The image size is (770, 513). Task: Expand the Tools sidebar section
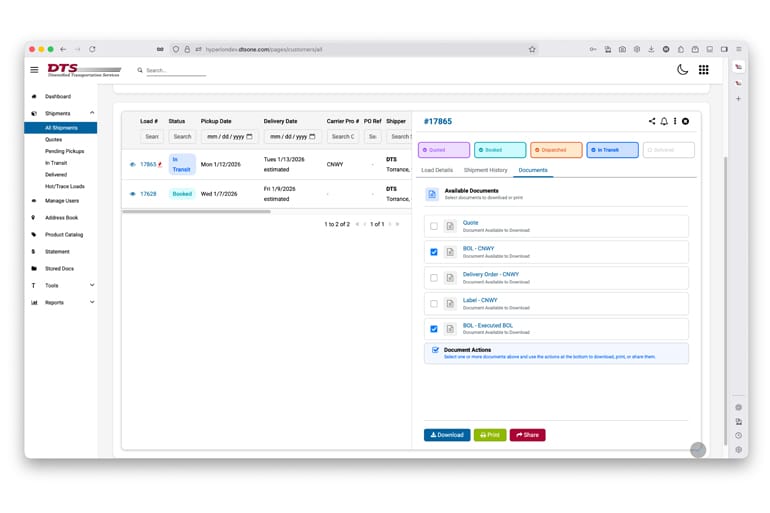[92, 285]
